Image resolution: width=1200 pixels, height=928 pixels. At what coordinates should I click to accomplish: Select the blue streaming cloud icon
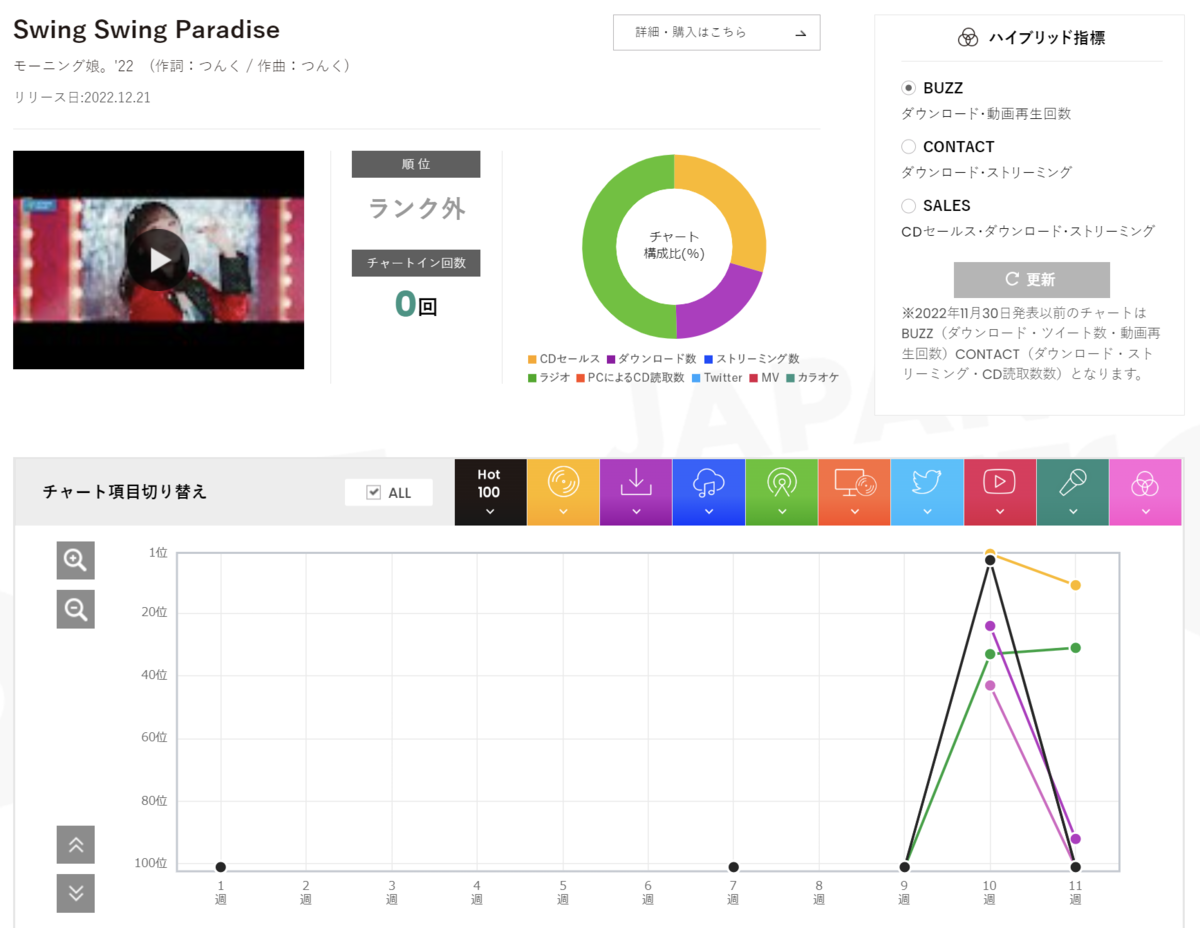tap(709, 482)
